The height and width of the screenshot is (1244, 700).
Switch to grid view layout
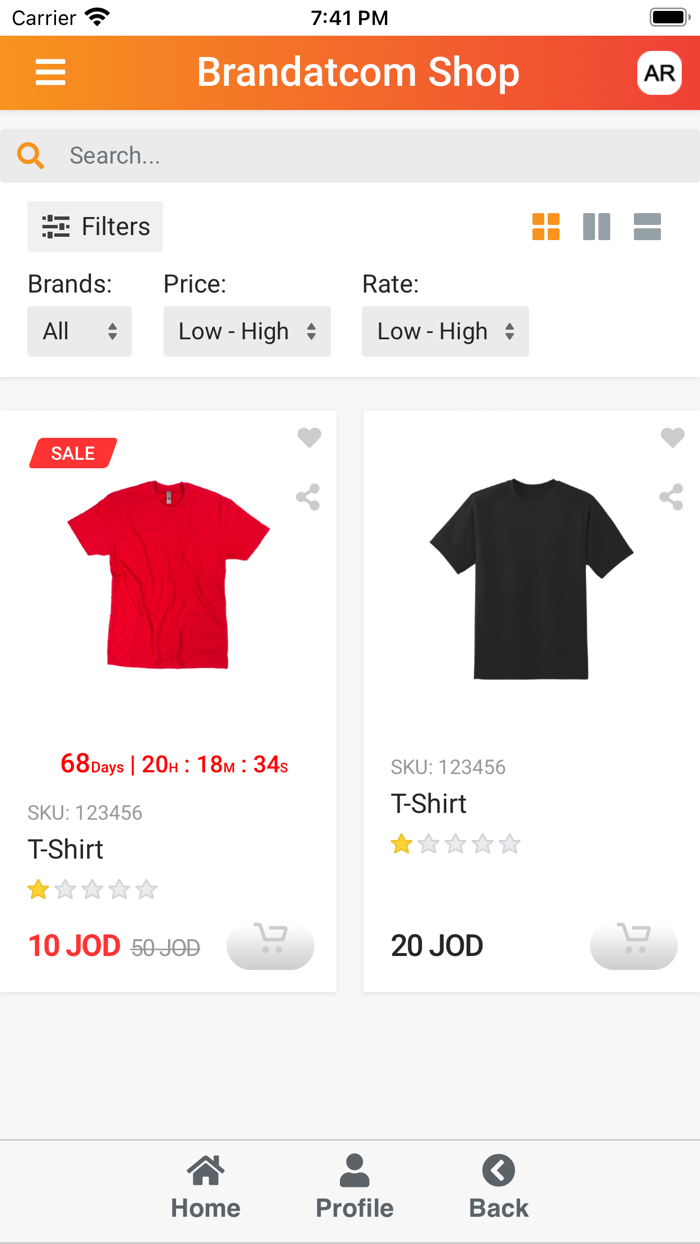click(546, 227)
